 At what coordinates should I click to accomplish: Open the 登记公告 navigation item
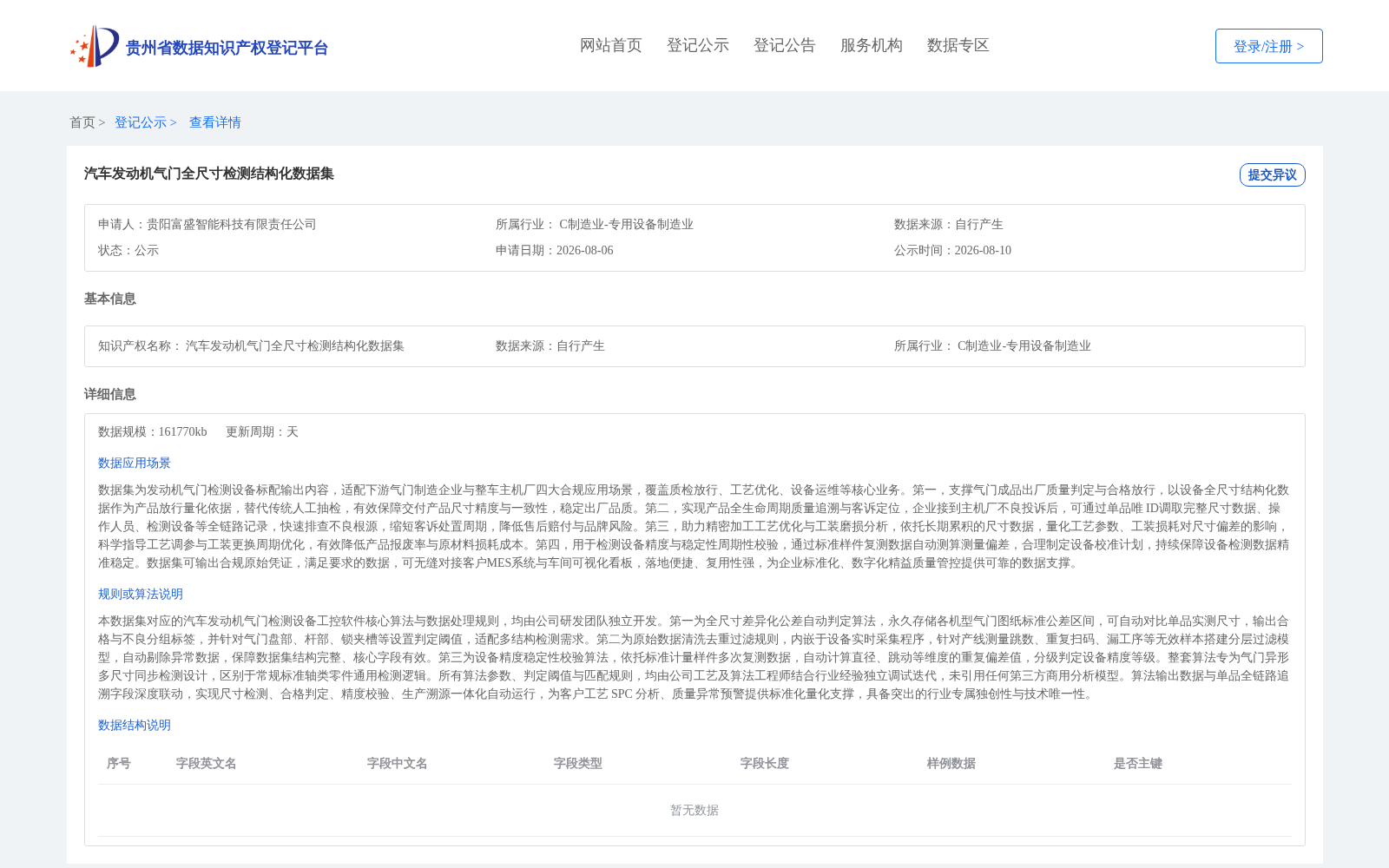pyautogui.click(x=785, y=45)
